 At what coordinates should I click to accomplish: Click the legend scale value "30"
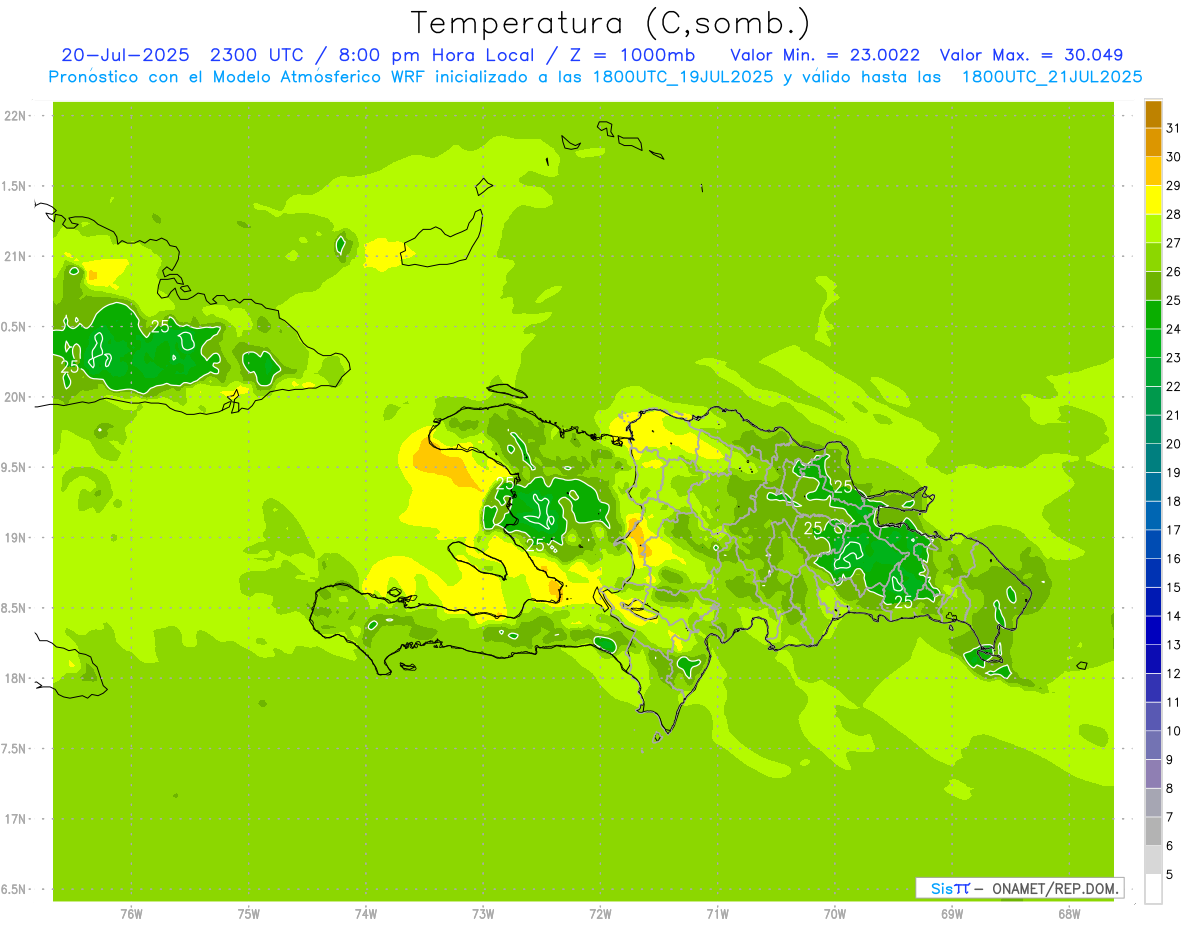pyautogui.click(x=1174, y=157)
